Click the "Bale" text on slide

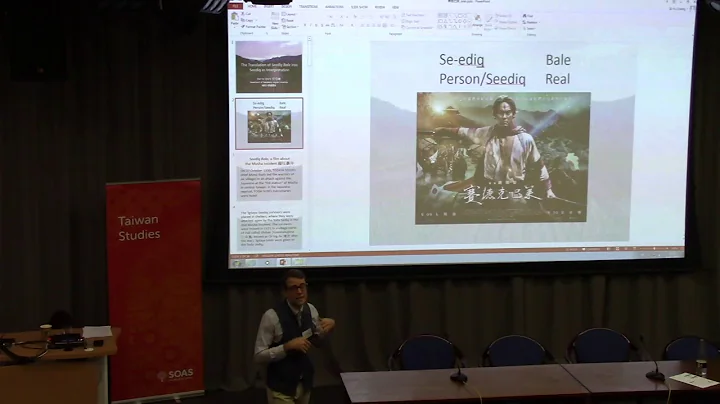point(558,60)
